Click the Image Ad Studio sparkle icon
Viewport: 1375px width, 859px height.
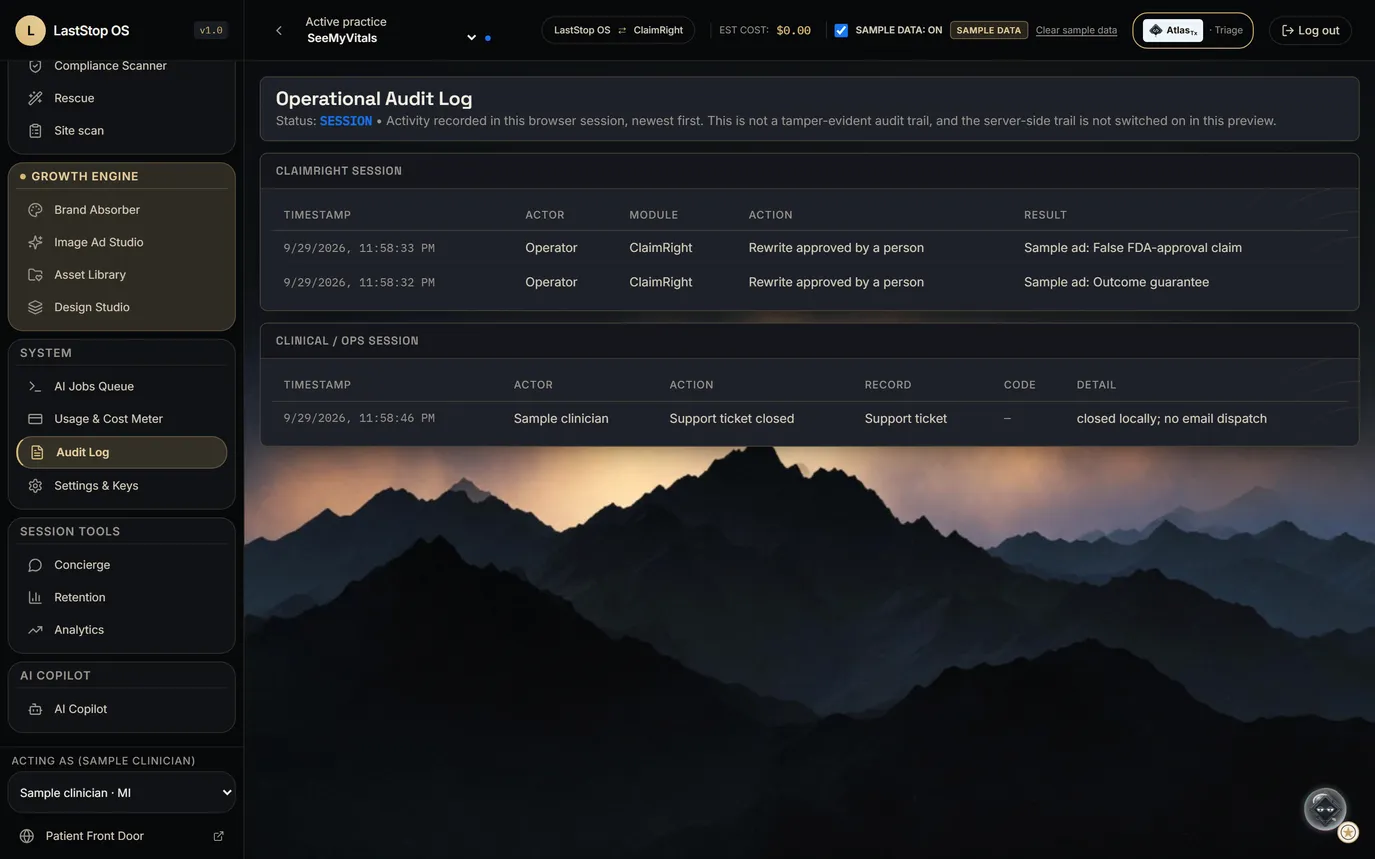click(35, 242)
